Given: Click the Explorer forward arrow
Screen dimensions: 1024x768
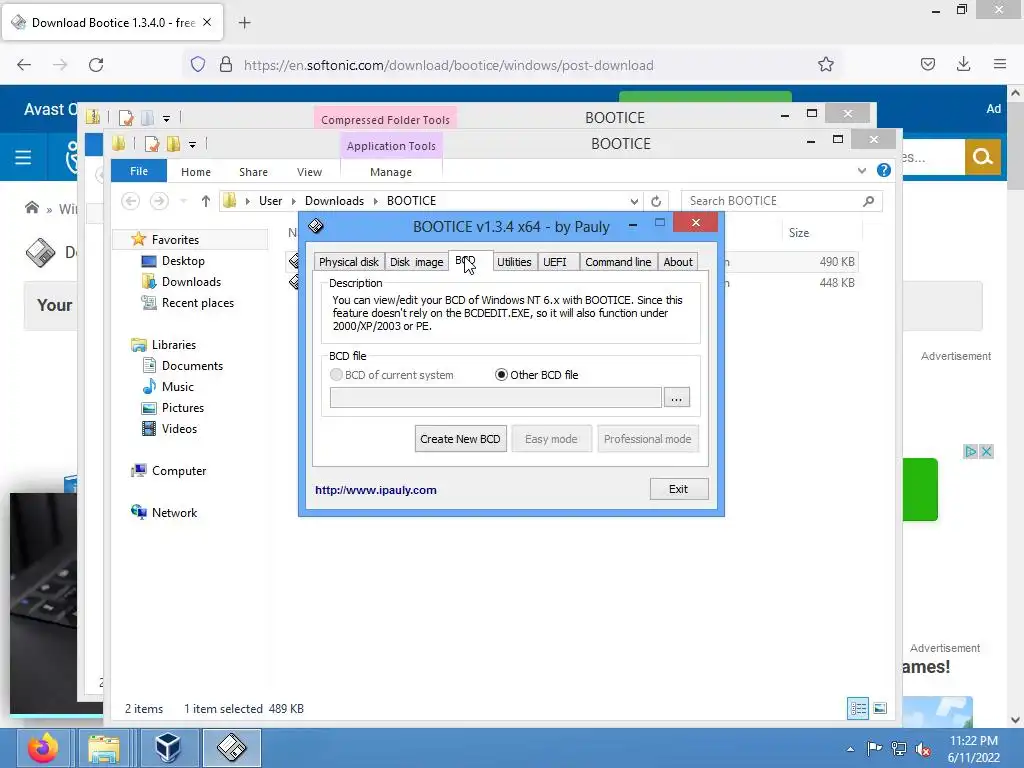Looking at the screenshot, I should pos(159,201).
